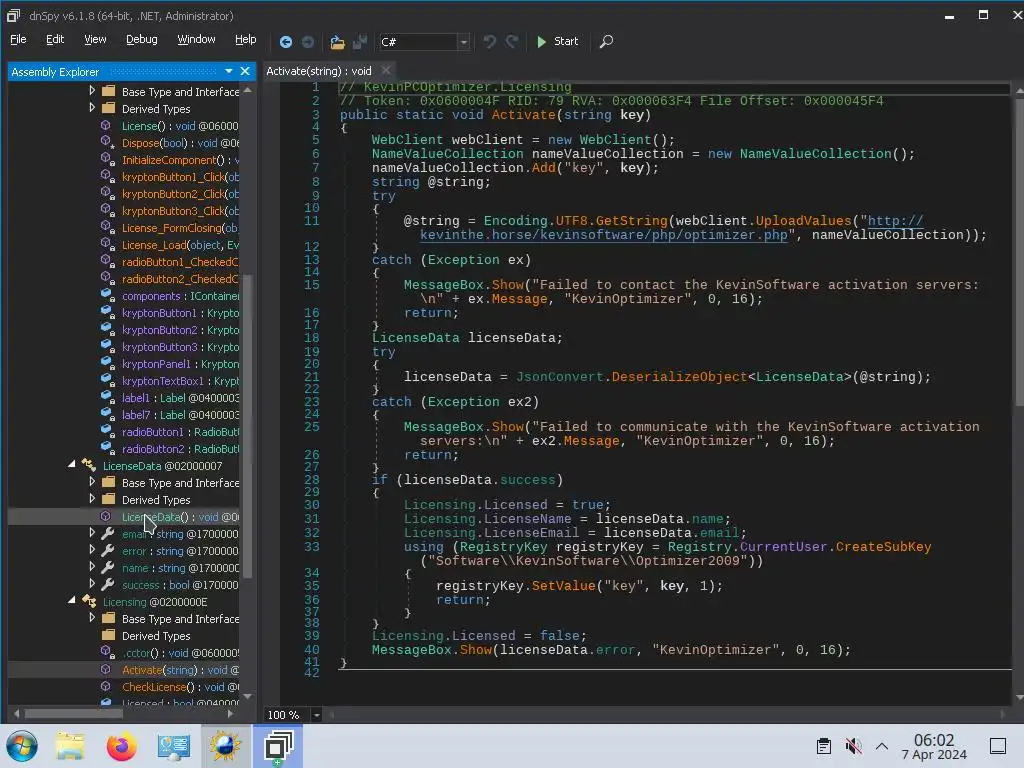1024x768 pixels.
Task: Expand the error : string property
Action: click(x=92, y=551)
